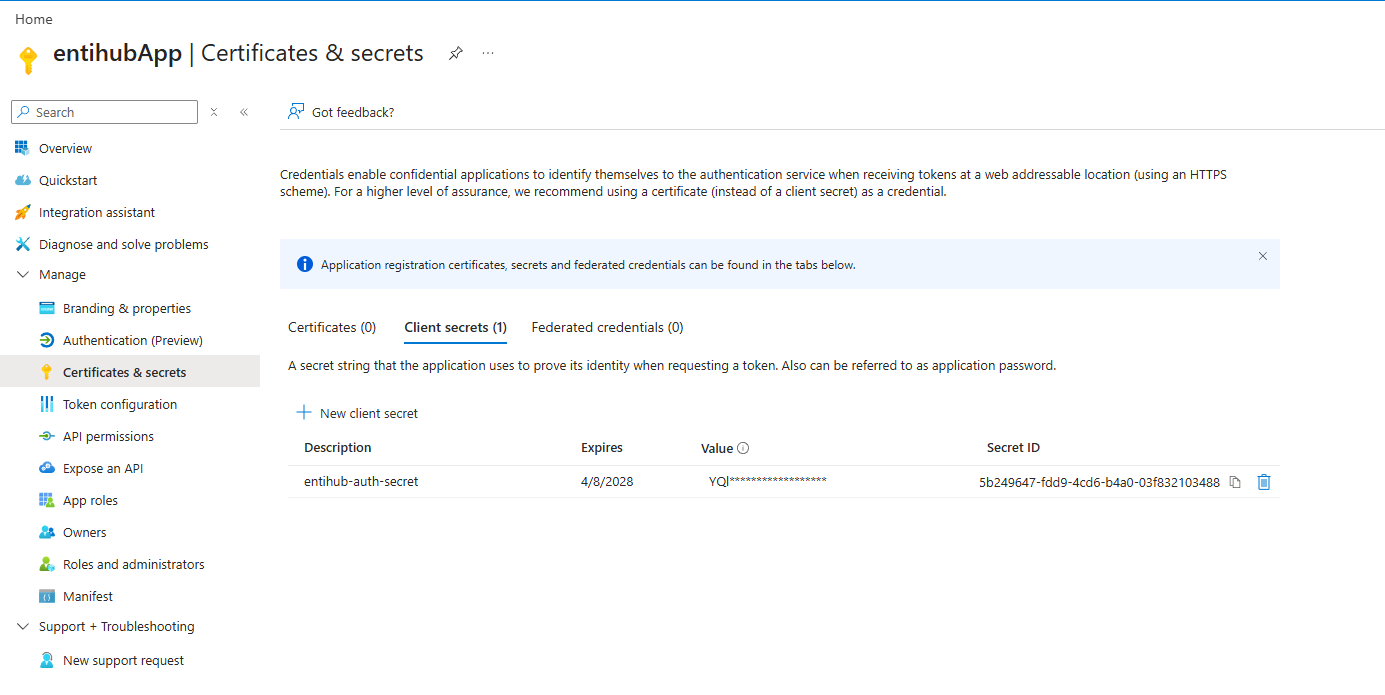Open Owners
This screenshot has width=1385, height=695.
[x=84, y=532]
